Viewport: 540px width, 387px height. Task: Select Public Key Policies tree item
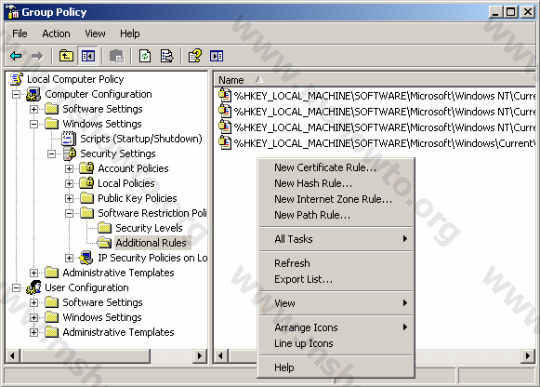pyautogui.click(x=137, y=198)
